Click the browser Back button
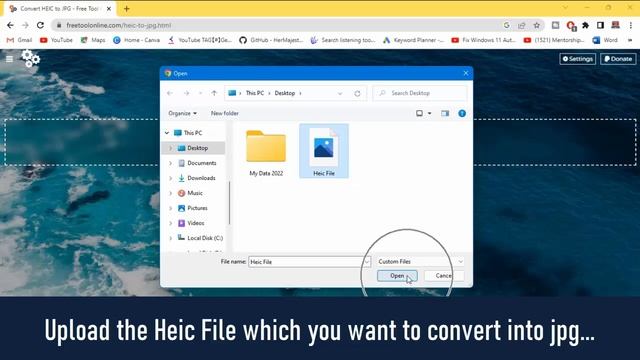 pos(10,25)
